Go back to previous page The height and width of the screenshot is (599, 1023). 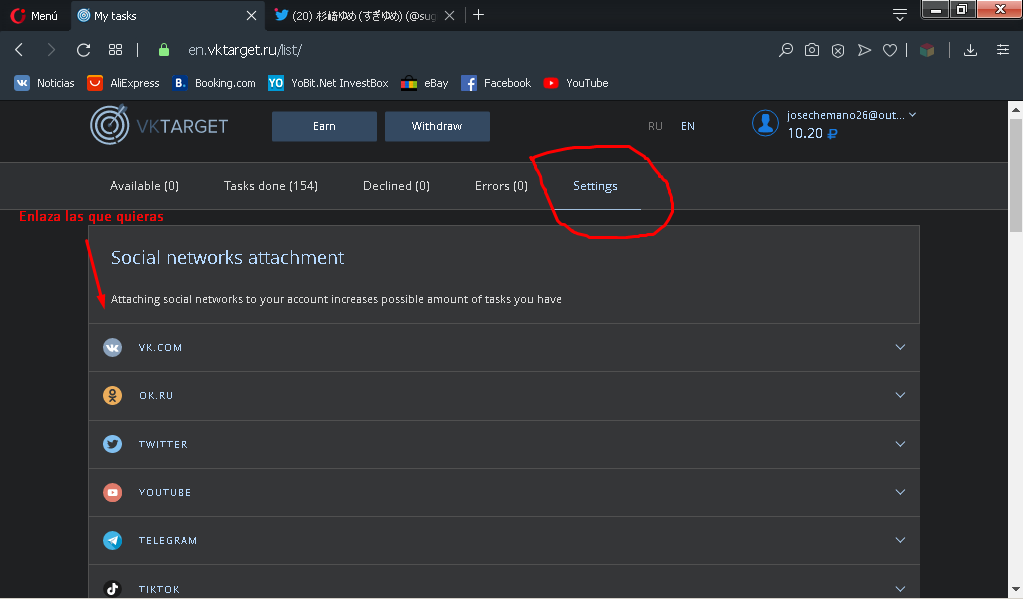tap(19, 50)
